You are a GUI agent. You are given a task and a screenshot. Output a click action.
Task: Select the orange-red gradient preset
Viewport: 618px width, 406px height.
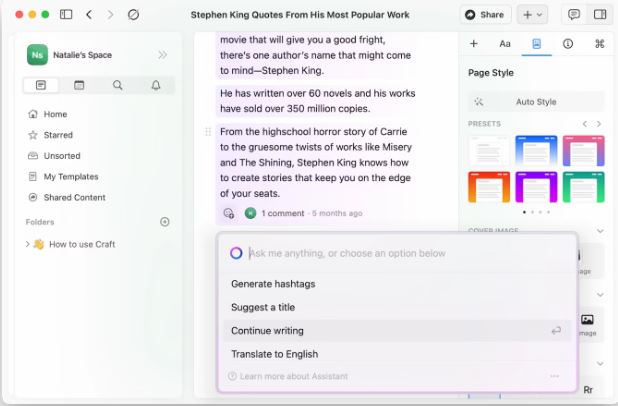point(489,187)
